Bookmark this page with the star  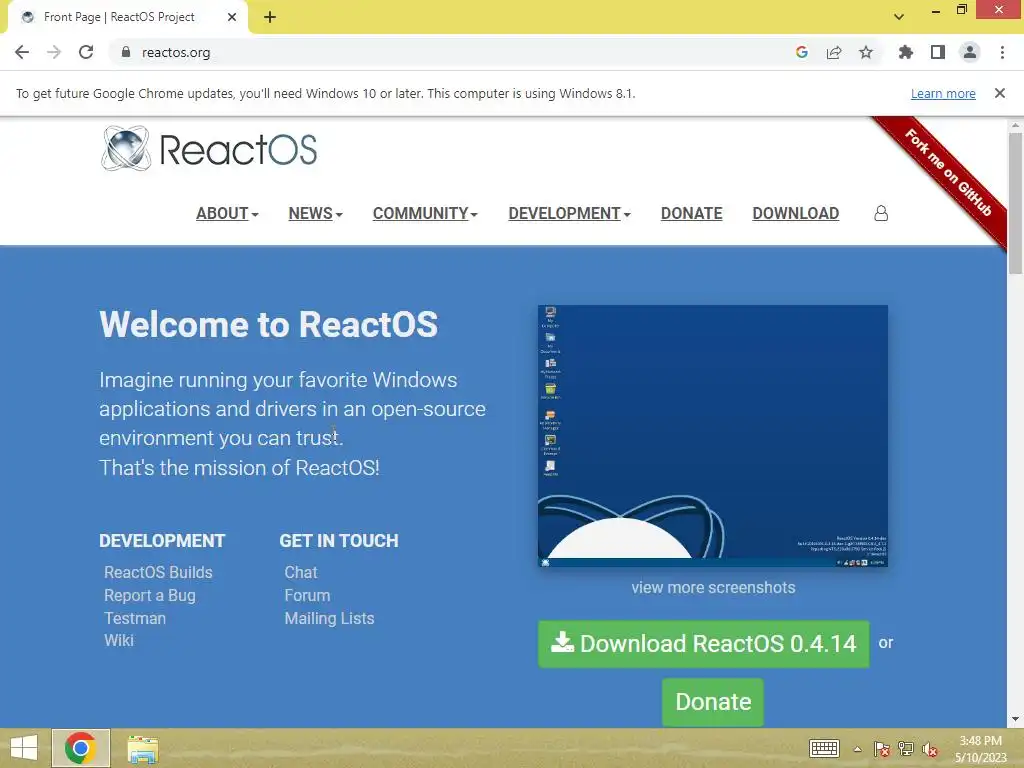pos(866,52)
